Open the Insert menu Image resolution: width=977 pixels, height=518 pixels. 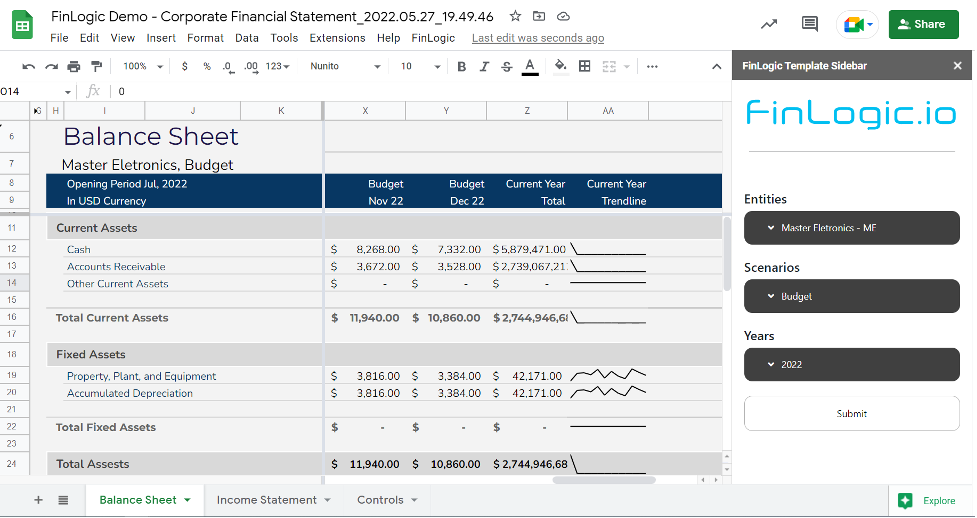(161, 38)
